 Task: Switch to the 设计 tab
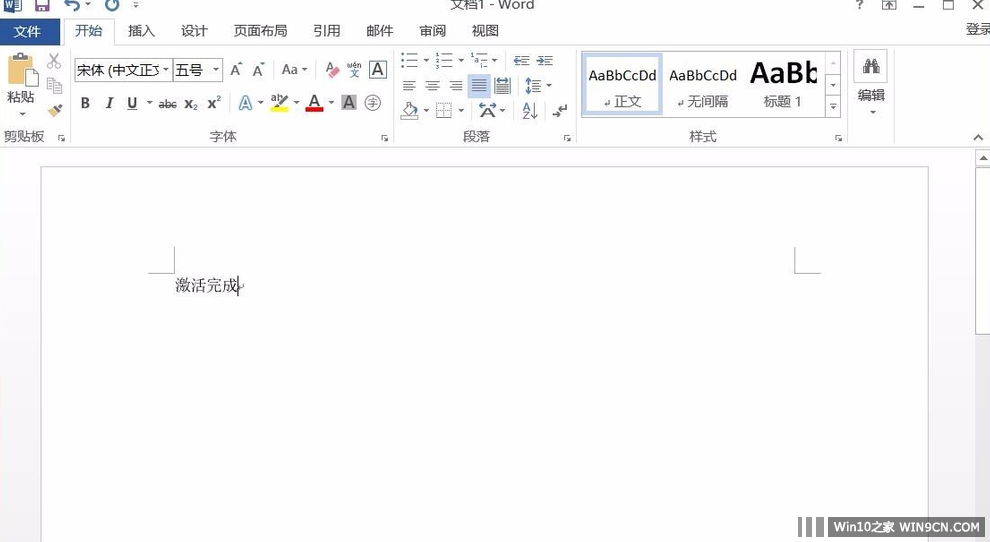point(194,31)
